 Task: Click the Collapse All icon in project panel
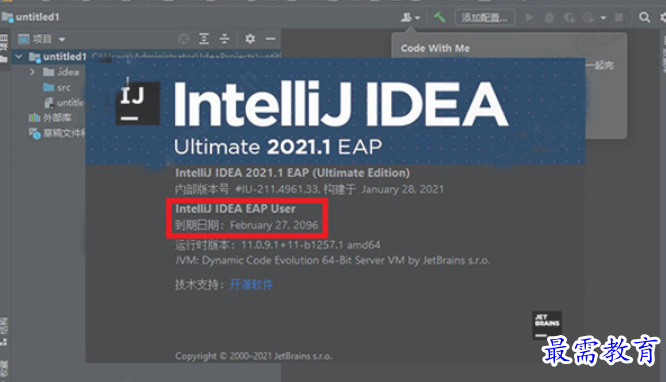pos(224,39)
